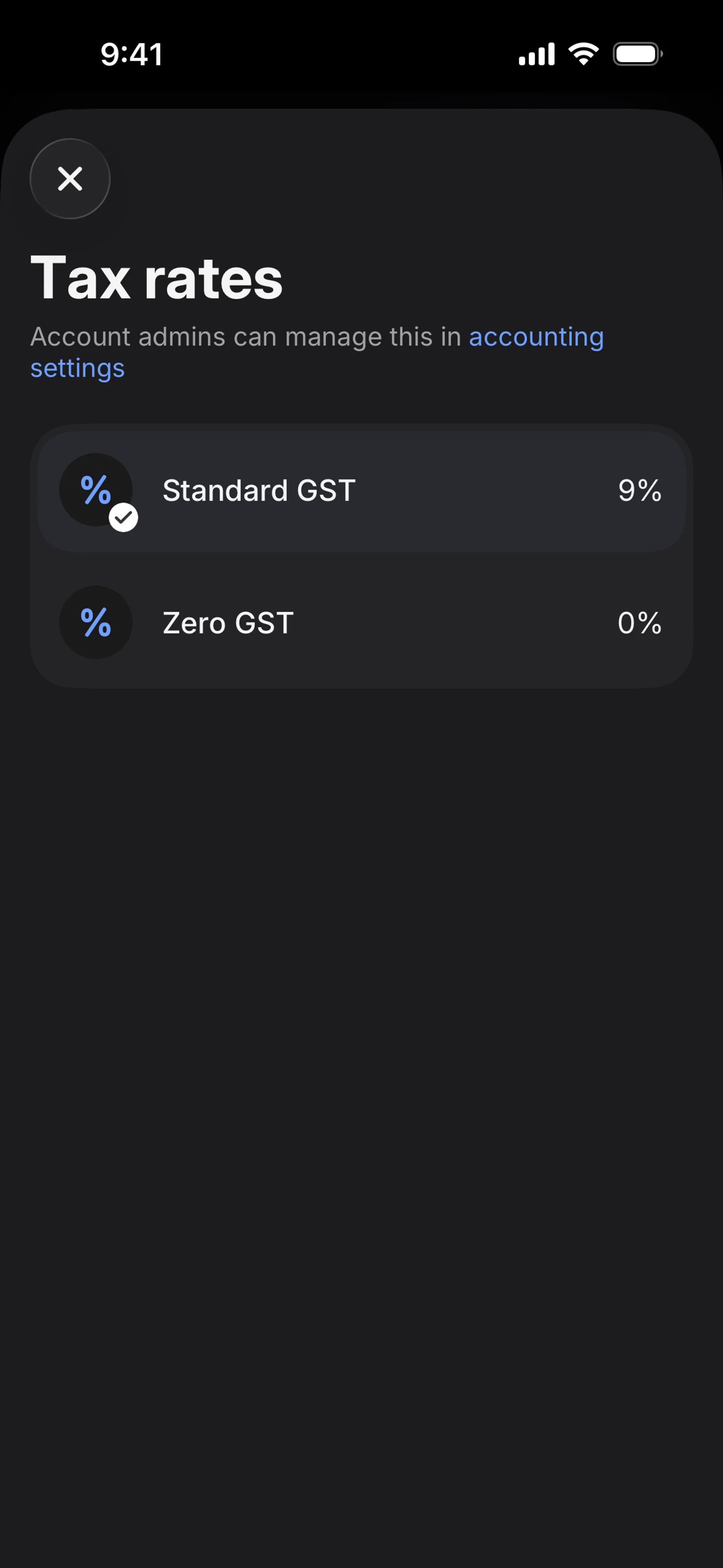
Task: Tap the blank space right of Zero GST label
Action: pyautogui.click(x=456, y=623)
